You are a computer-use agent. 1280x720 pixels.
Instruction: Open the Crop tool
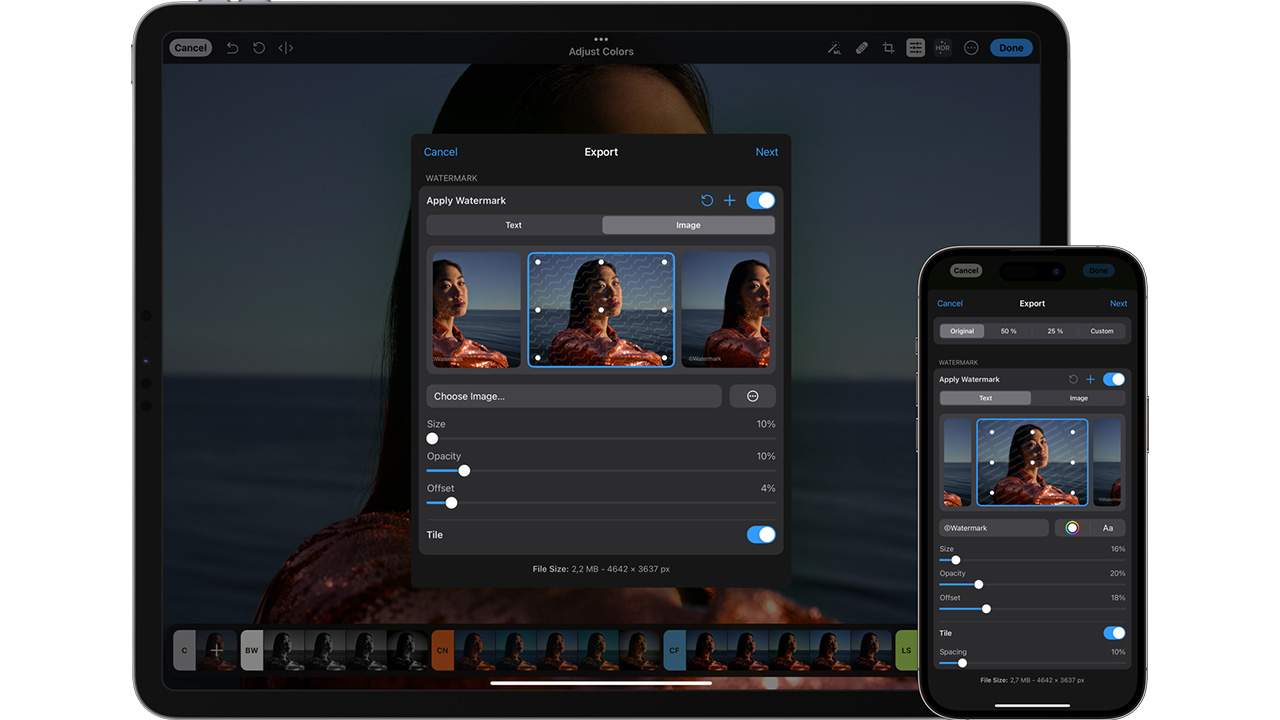[888, 47]
